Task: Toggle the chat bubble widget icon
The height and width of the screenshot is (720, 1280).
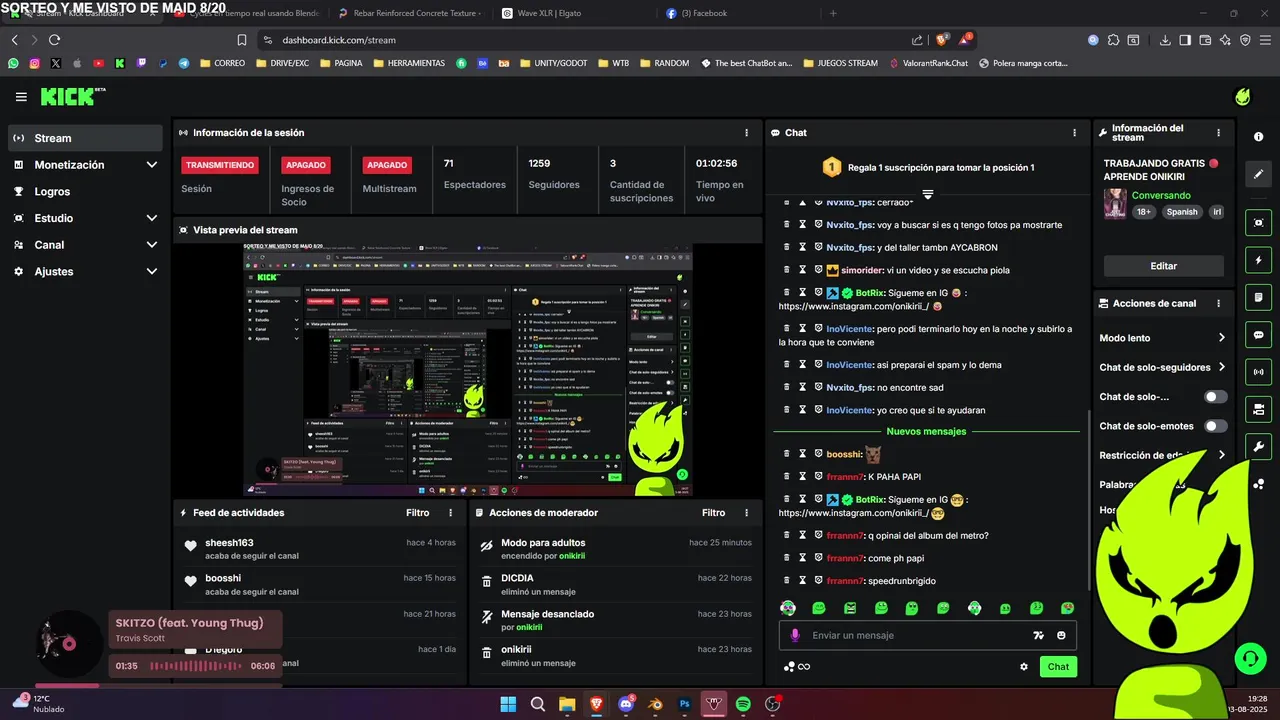Action: coord(1258,335)
